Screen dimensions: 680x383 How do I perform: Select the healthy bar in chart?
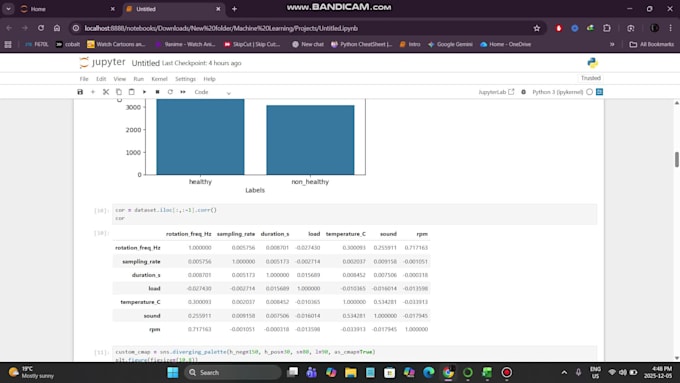200,137
